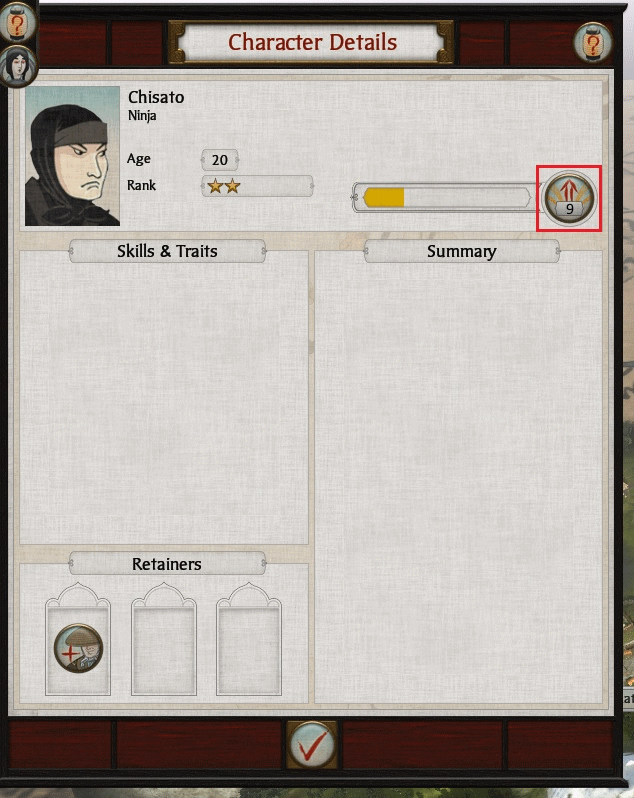Click the Retainers section header

(167, 563)
